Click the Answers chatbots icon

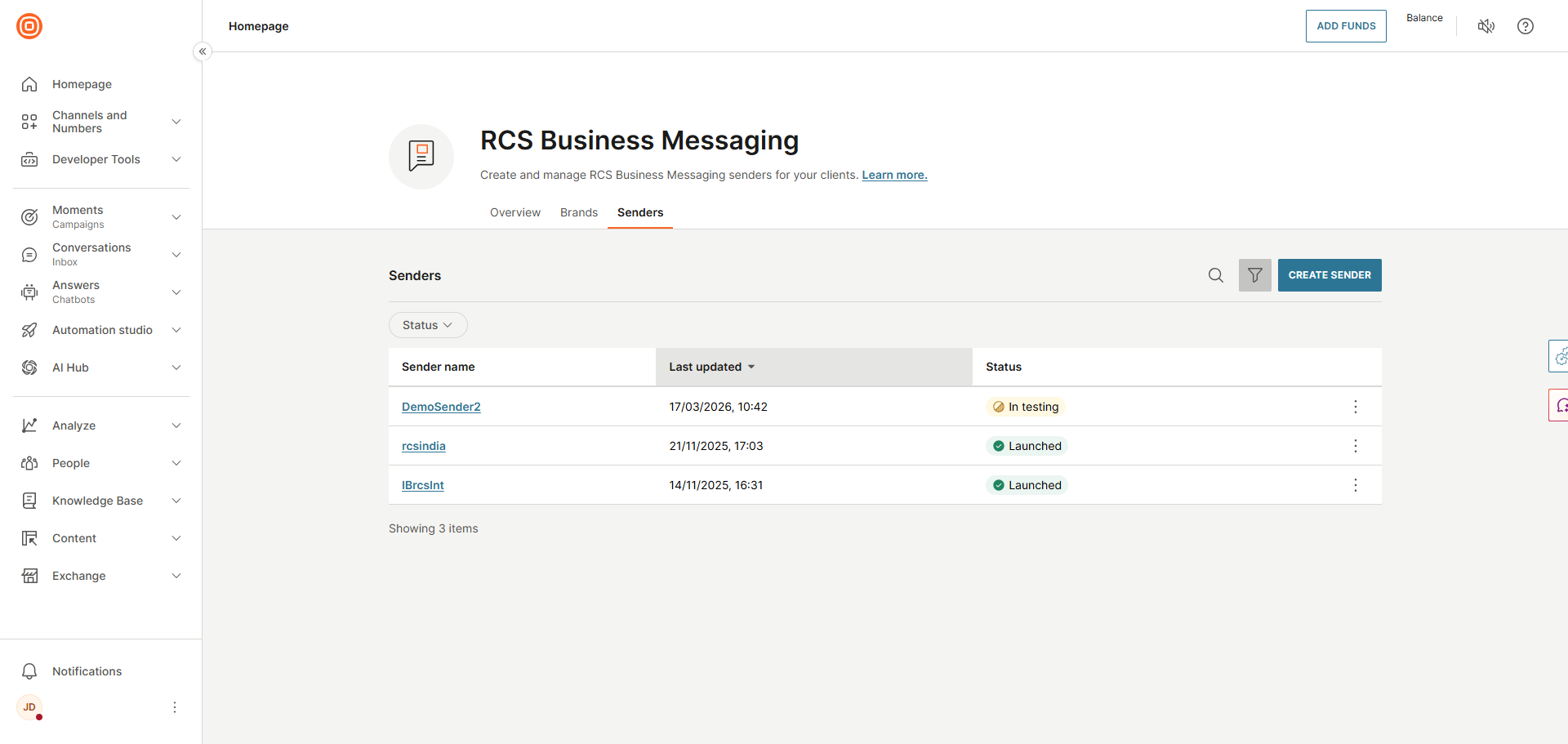tap(29, 292)
